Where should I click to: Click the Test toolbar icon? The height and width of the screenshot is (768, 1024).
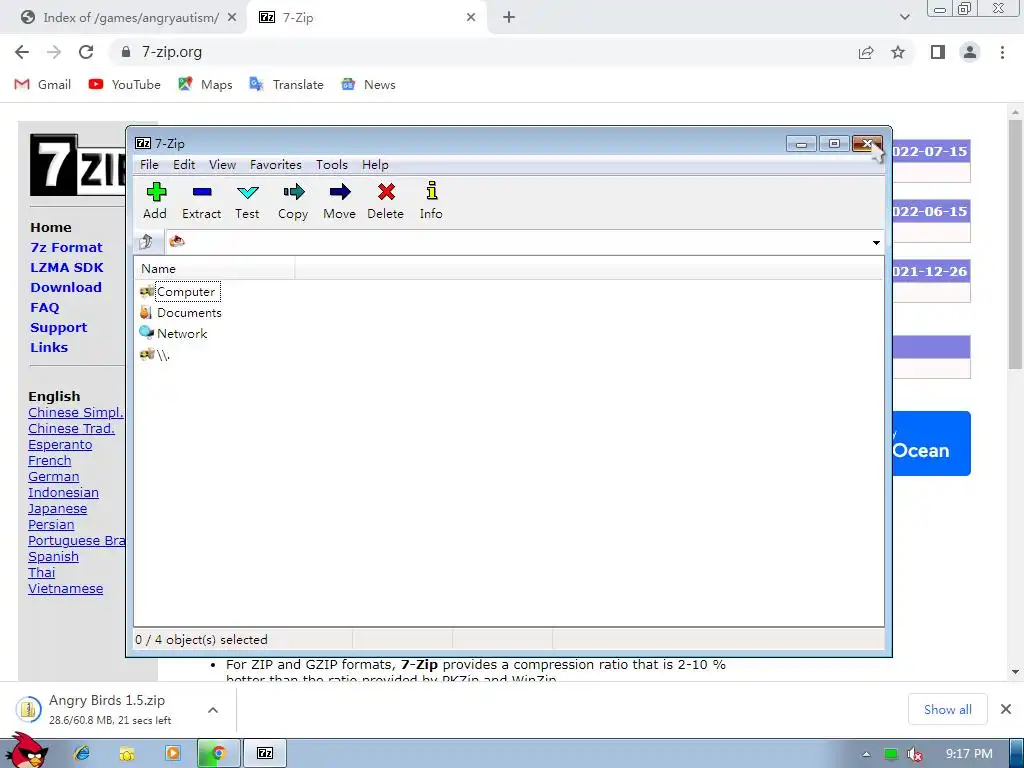[x=248, y=201]
